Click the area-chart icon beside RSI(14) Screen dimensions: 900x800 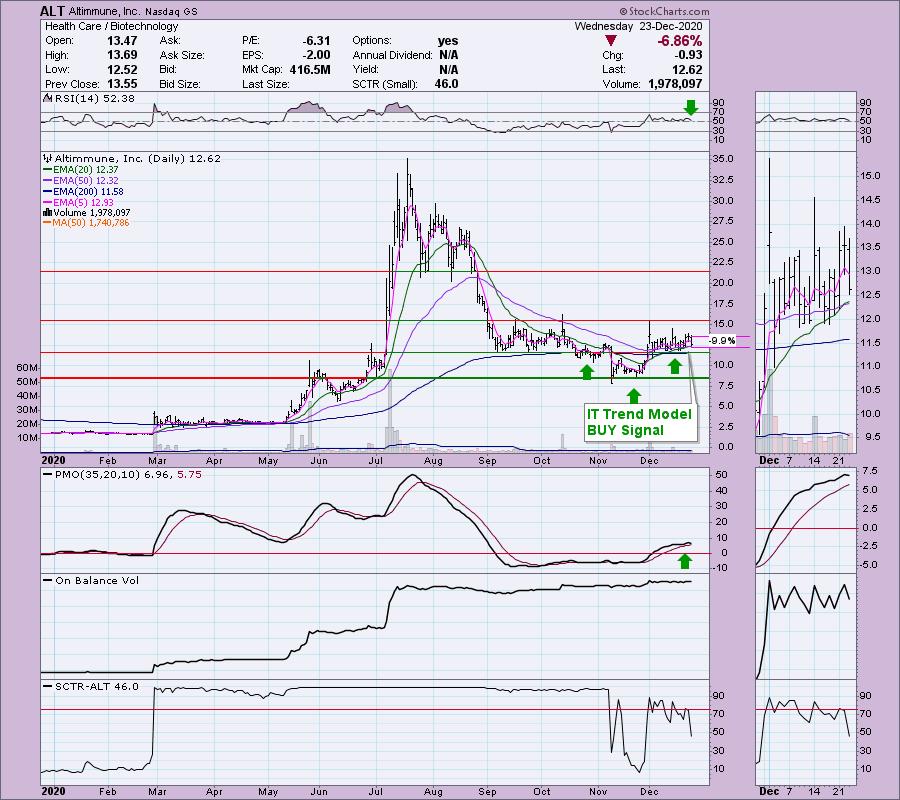[48, 98]
